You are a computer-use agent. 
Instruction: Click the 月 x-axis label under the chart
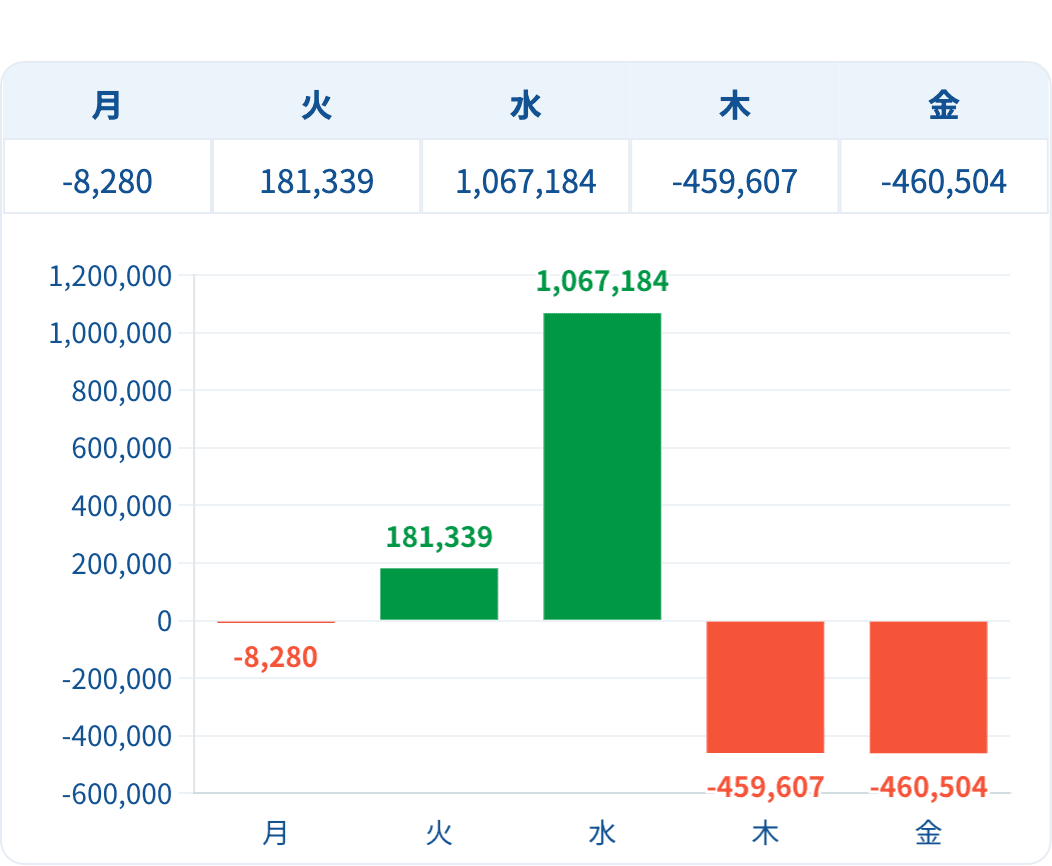(x=275, y=833)
